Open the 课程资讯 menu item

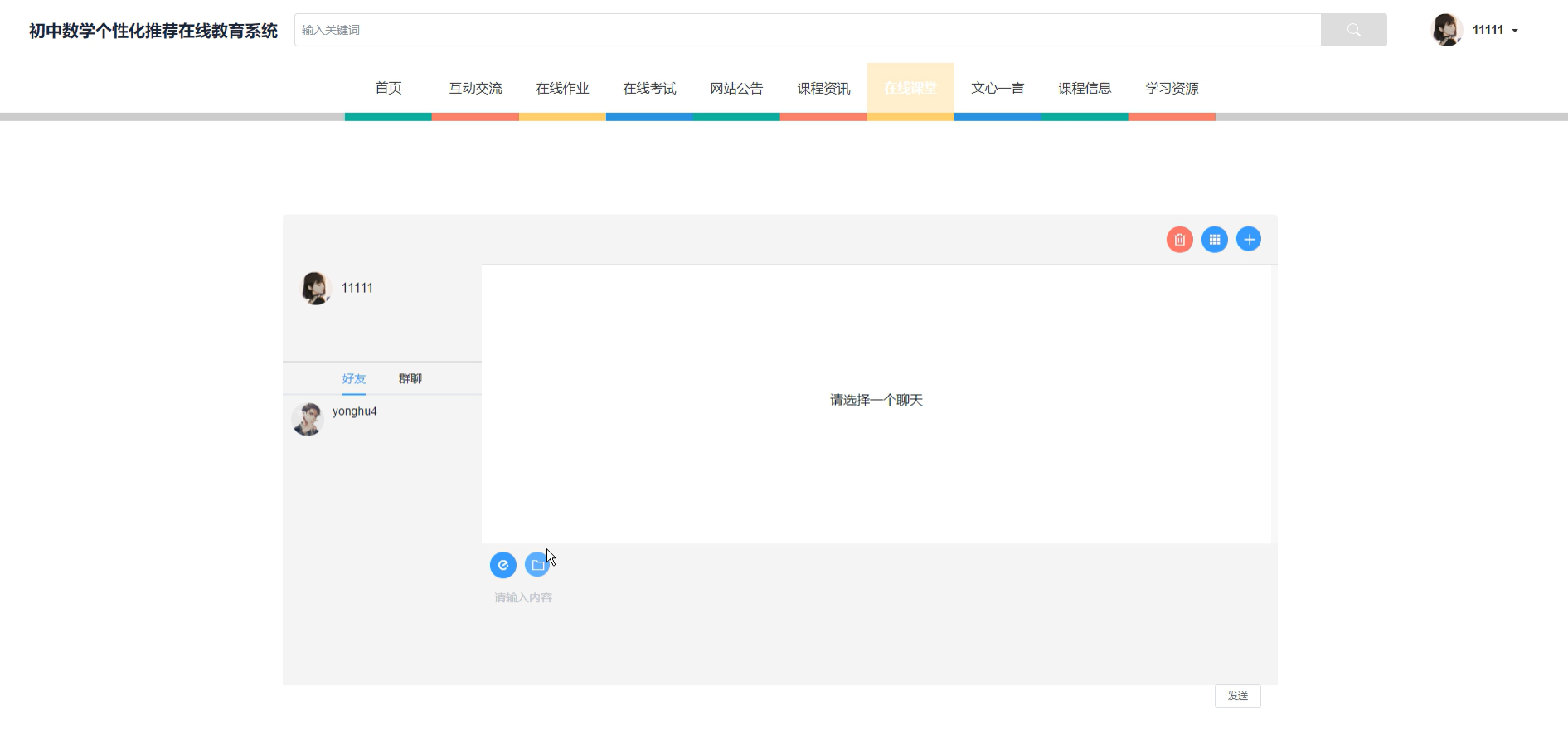point(823,88)
